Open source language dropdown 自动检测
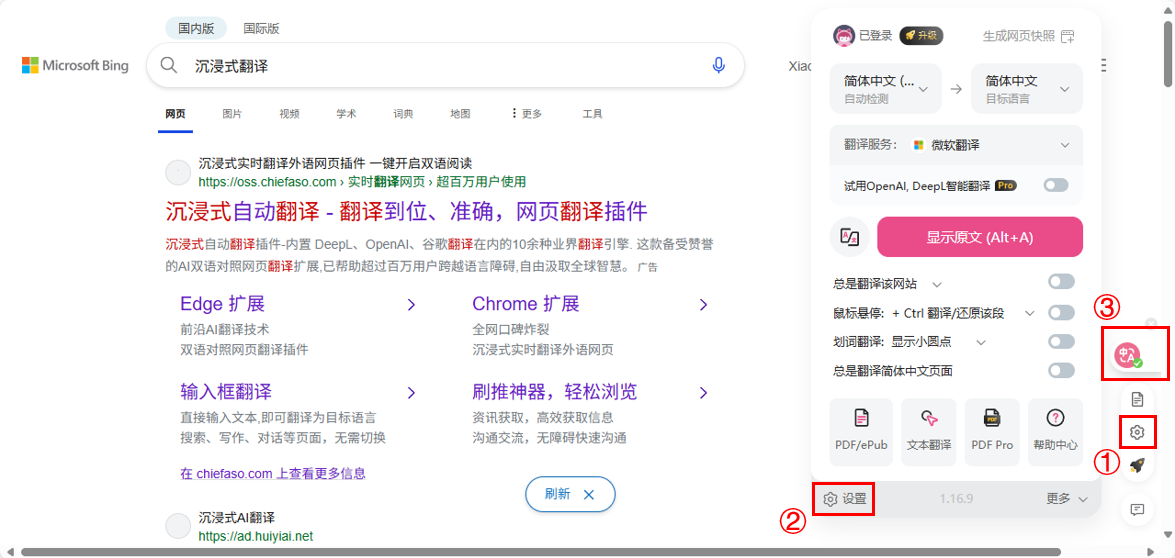Screen dimensions: 1175x558 pyautogui.click(x=886, y=89)
